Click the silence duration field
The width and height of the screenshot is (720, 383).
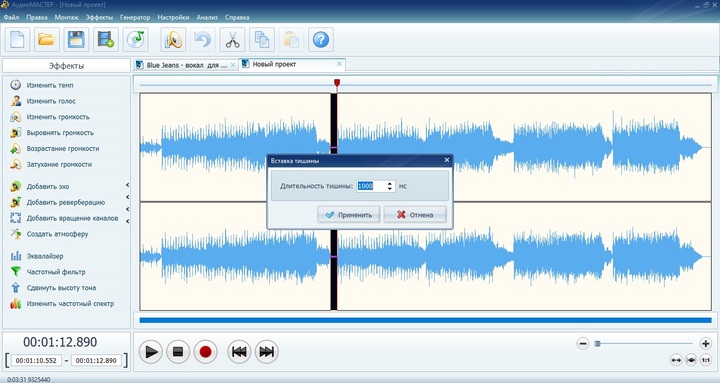[371, 186]
